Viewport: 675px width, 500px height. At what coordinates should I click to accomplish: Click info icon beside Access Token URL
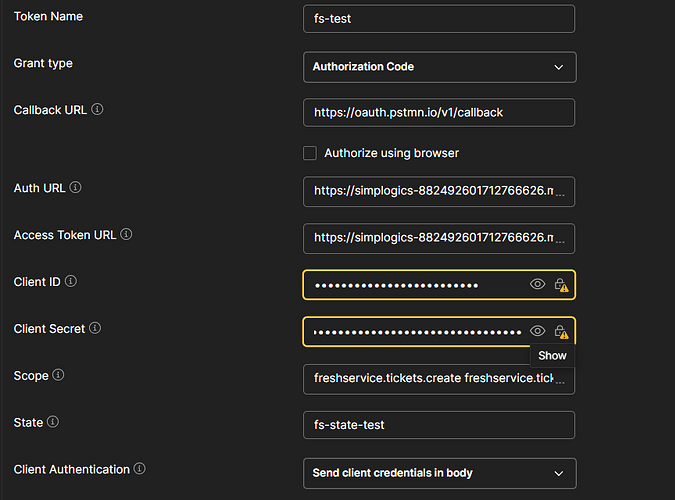(126, 235)
